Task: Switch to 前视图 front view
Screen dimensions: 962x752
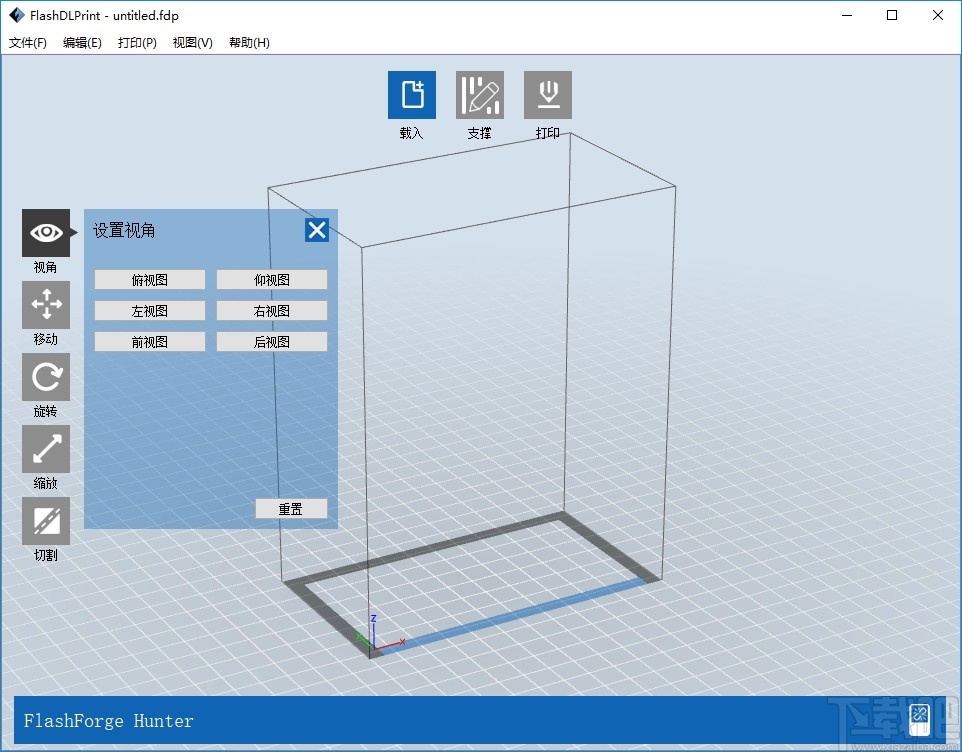Action: 150,342
